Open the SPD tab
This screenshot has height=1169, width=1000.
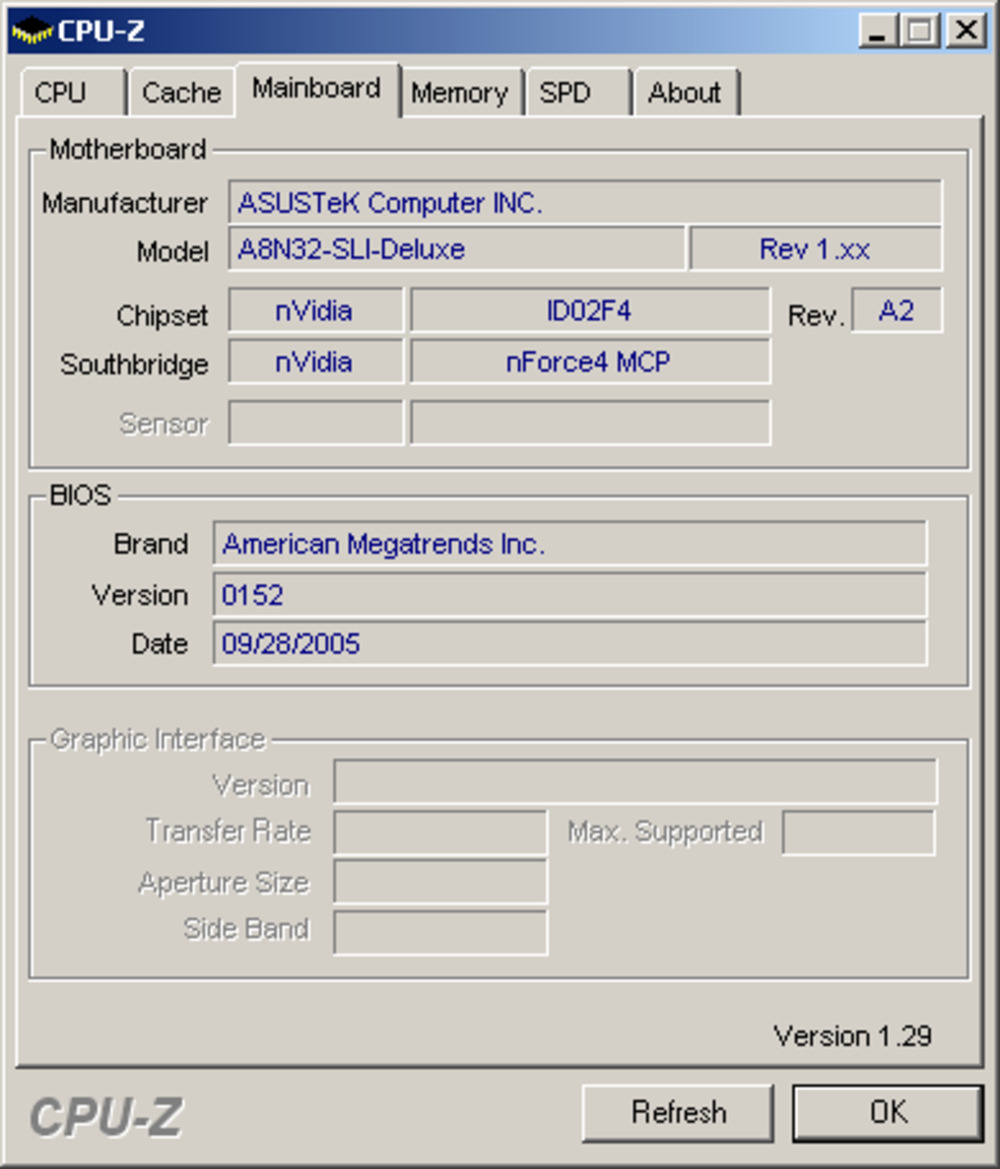[578, 92]
